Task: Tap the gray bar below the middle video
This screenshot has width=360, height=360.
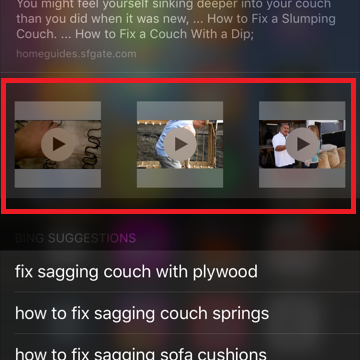Action: (x=180, y=178)
